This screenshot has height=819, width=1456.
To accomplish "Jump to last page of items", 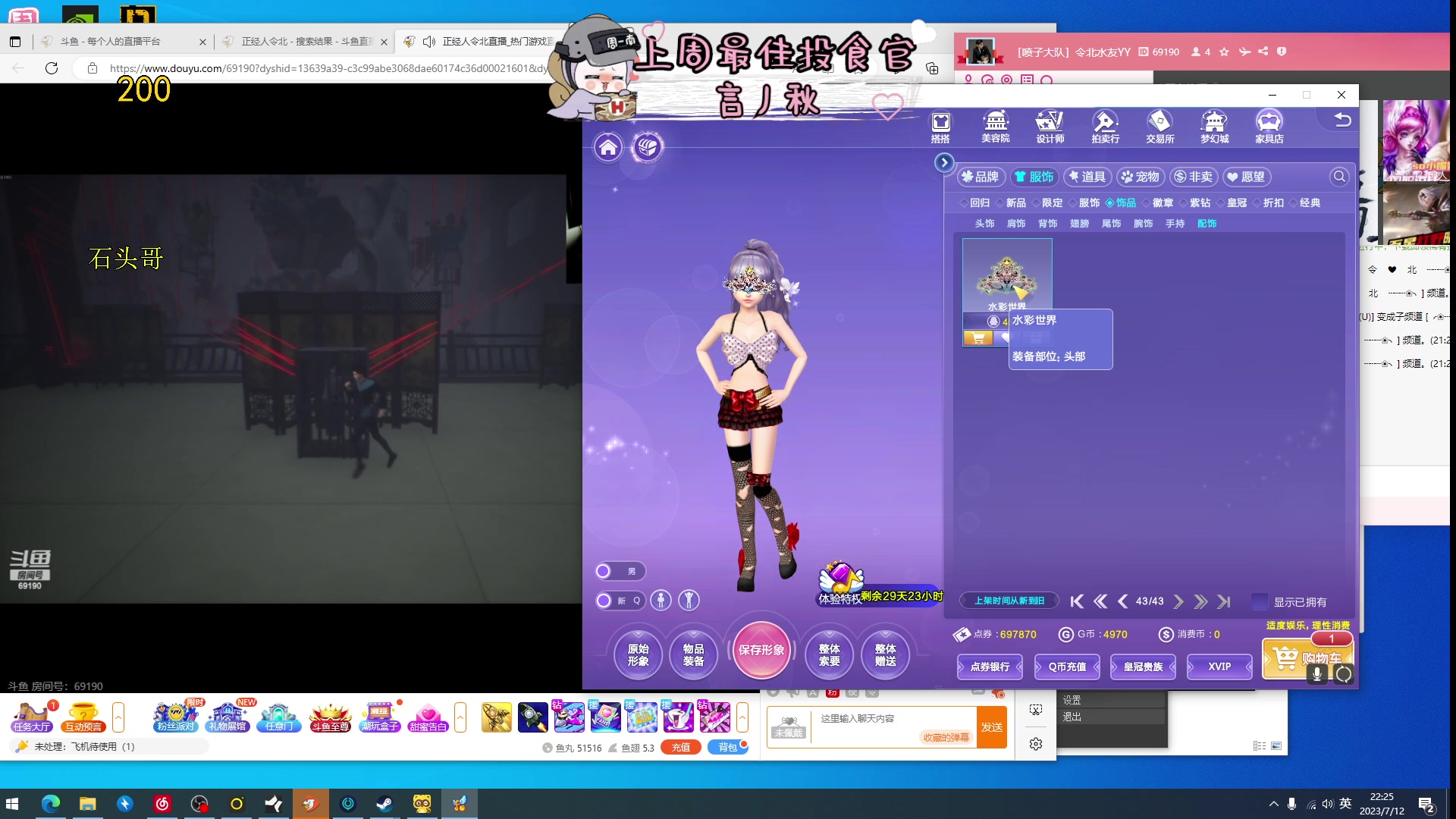I will (x=1223, y=601).
